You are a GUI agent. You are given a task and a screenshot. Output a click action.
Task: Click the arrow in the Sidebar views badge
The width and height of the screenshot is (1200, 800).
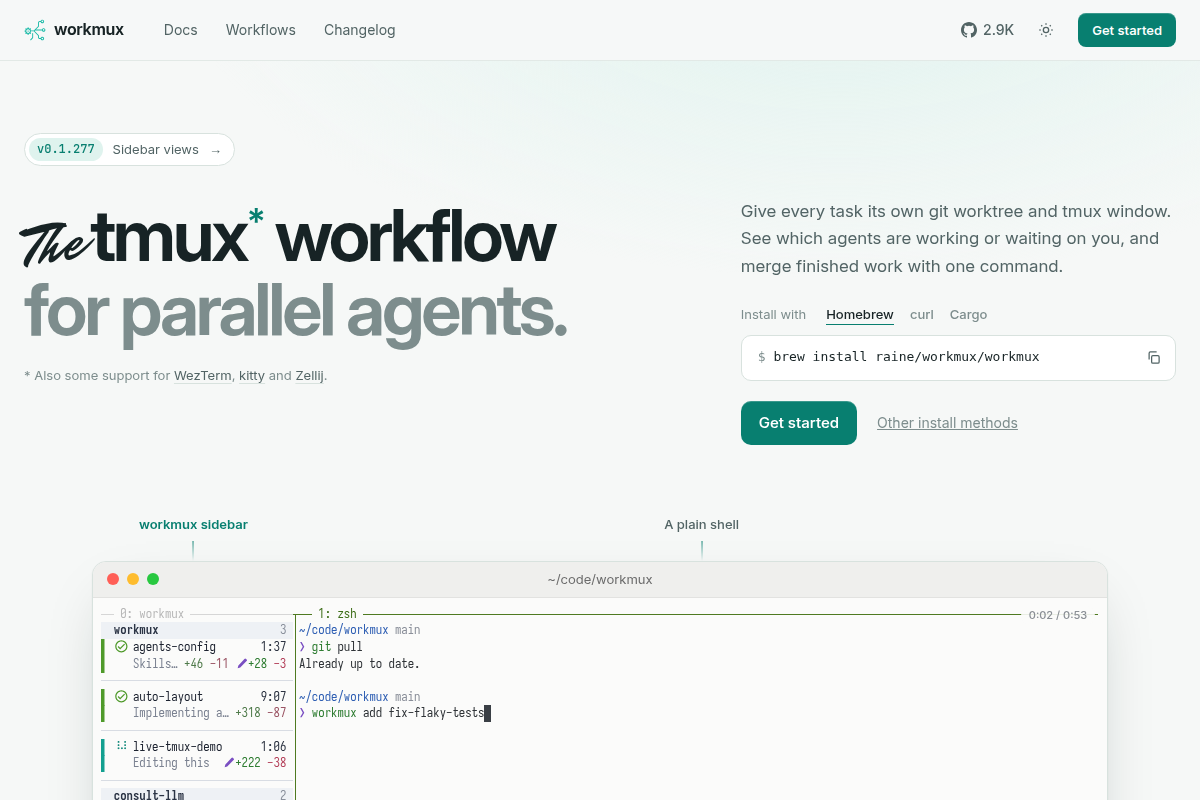coord(216,150)
